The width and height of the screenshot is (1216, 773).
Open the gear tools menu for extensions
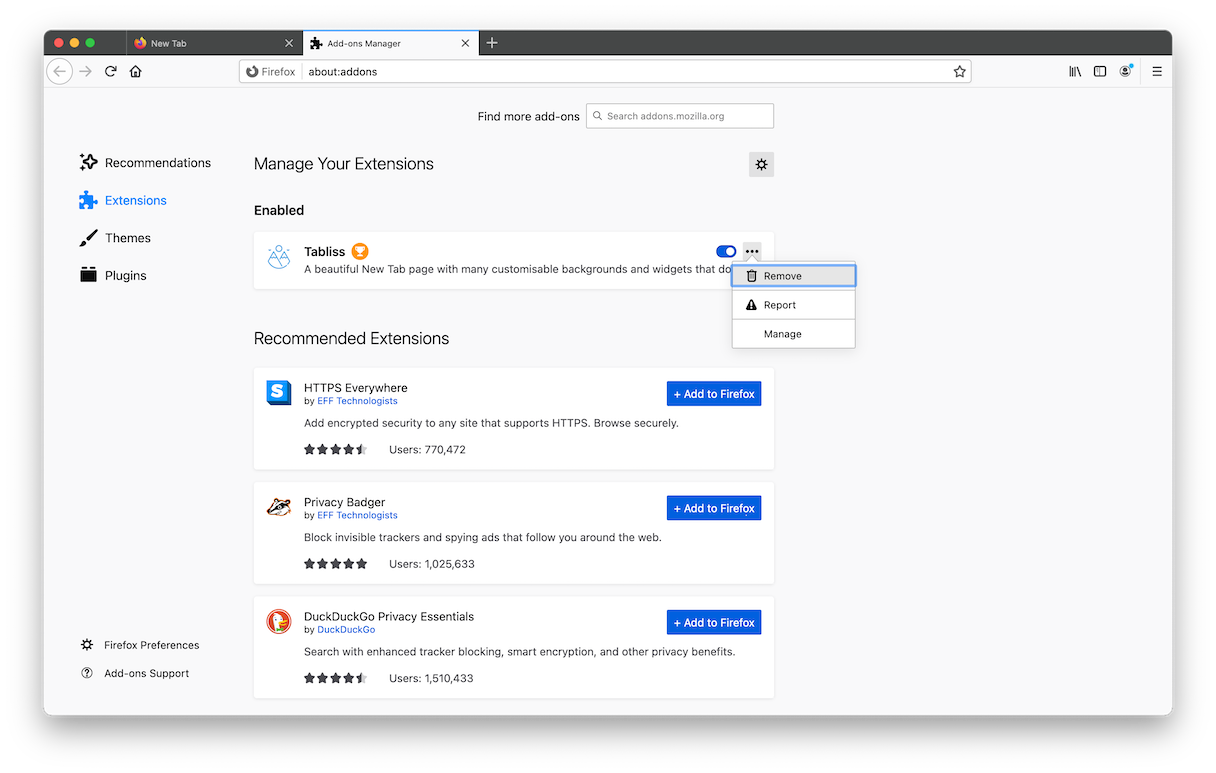(x=761, y=165)
